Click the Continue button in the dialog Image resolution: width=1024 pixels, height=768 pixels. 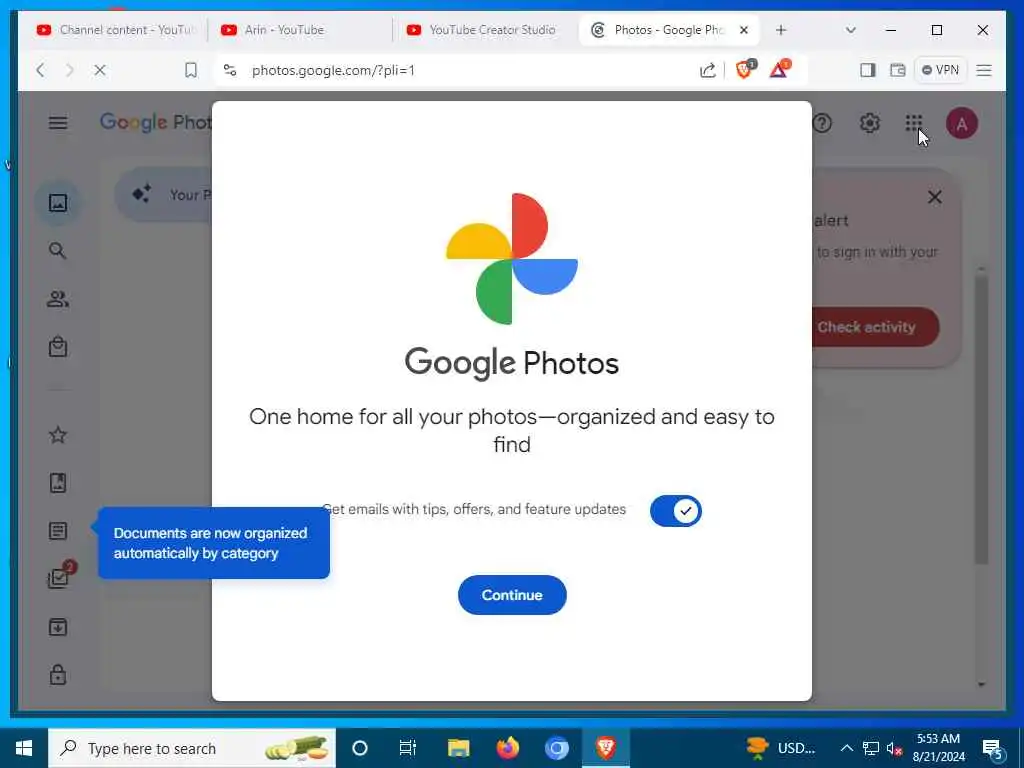(512, 595)
